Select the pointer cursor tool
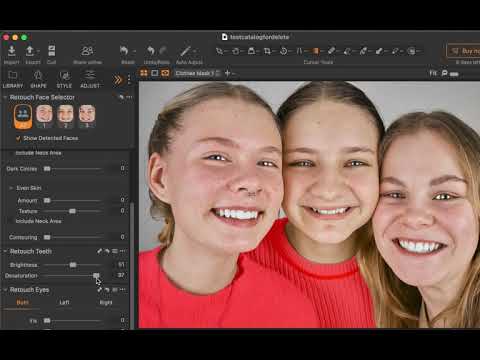 (219, 51)
